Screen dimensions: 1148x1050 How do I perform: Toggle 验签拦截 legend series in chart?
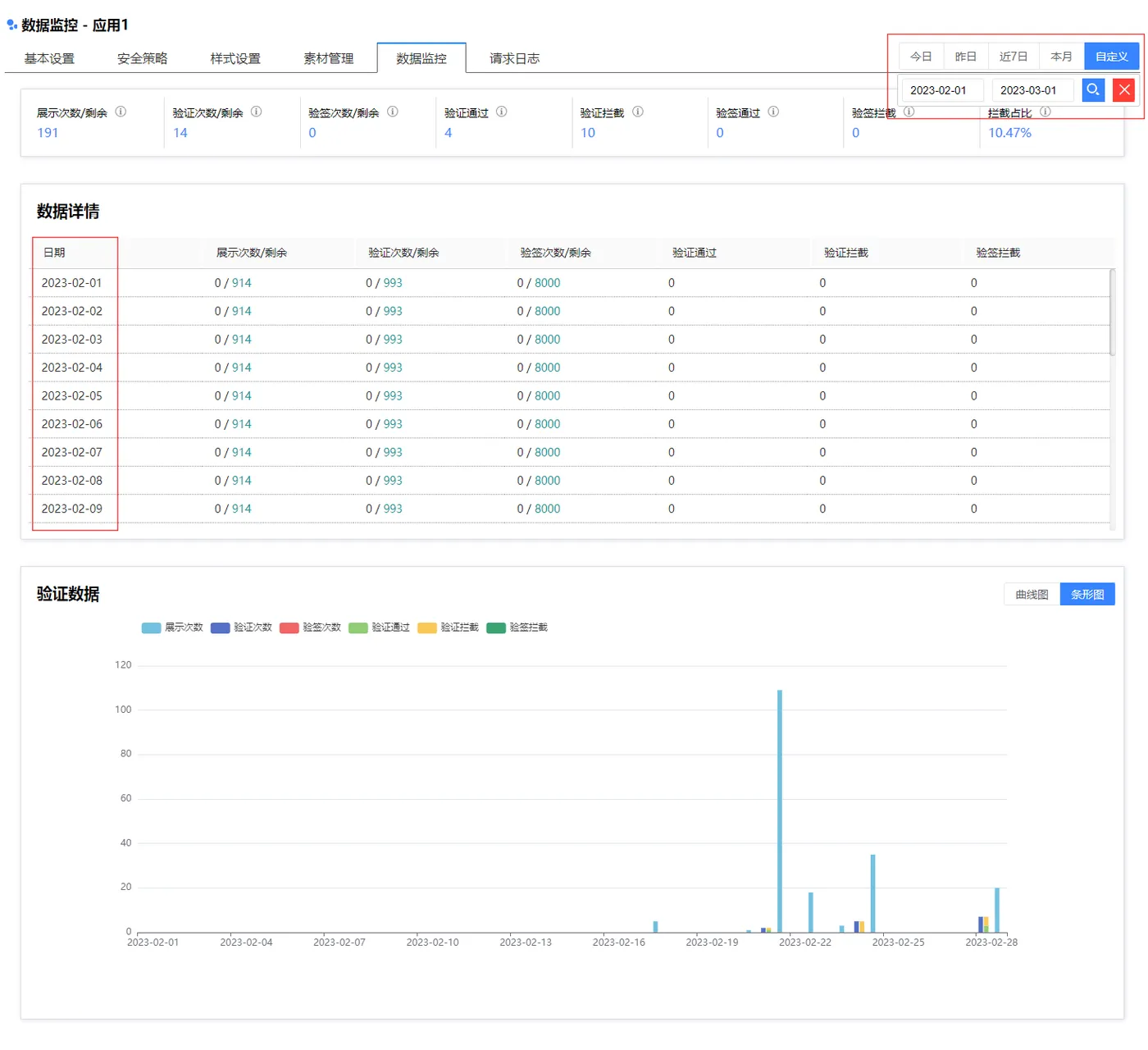pos(517,628)
